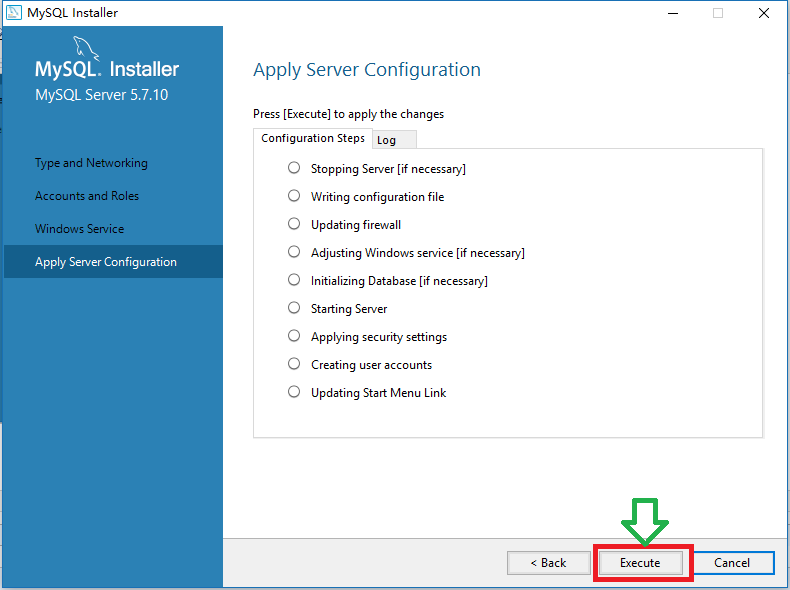Click the MySQL Installer window title text
790x590 pixels.
[73, 13]
